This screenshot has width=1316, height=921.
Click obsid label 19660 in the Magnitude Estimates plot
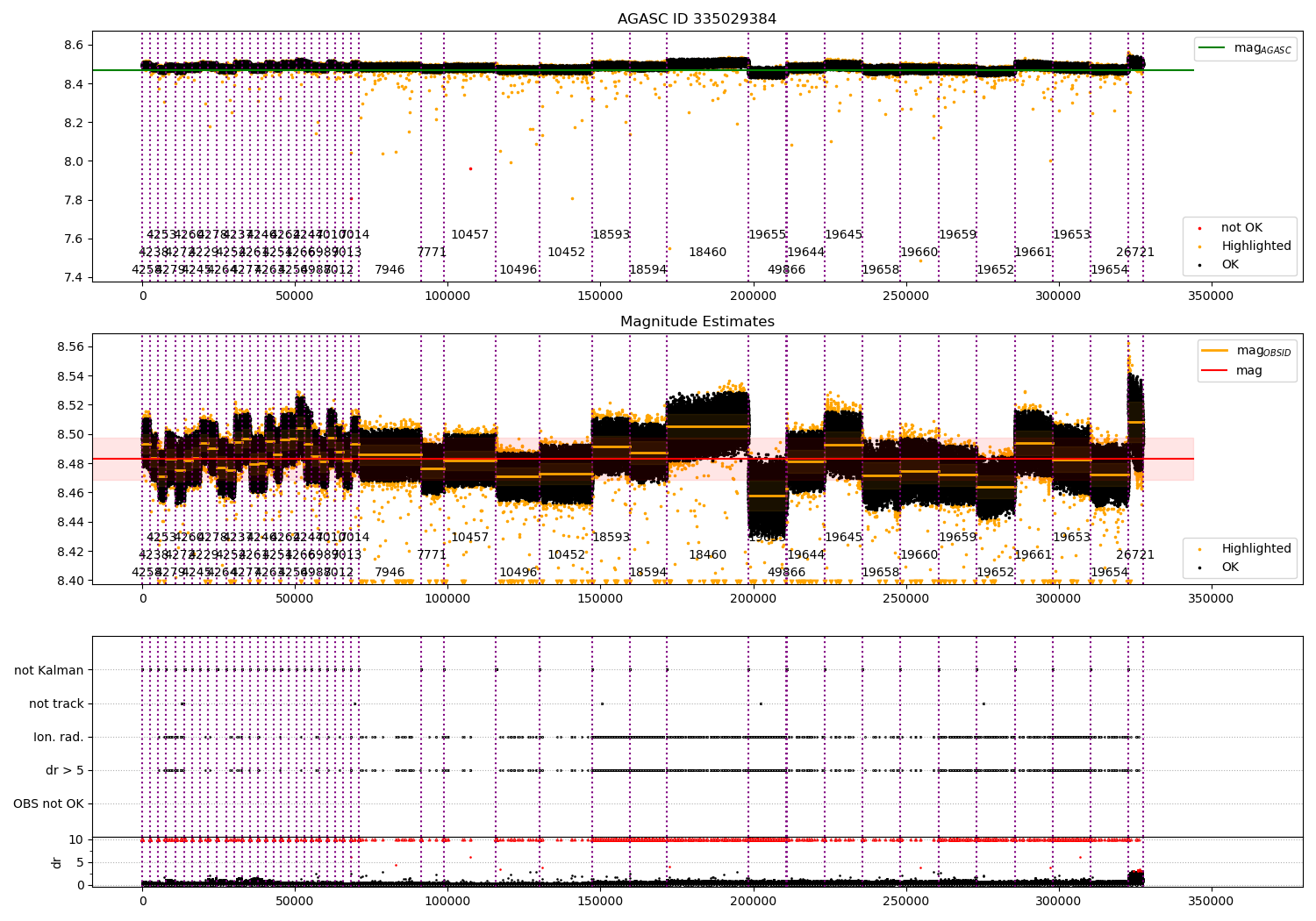tap(919, 554)
